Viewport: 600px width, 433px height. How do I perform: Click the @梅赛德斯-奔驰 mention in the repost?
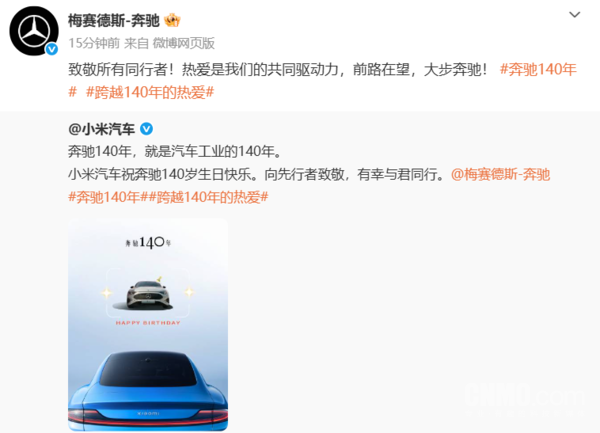coord(501,174)
